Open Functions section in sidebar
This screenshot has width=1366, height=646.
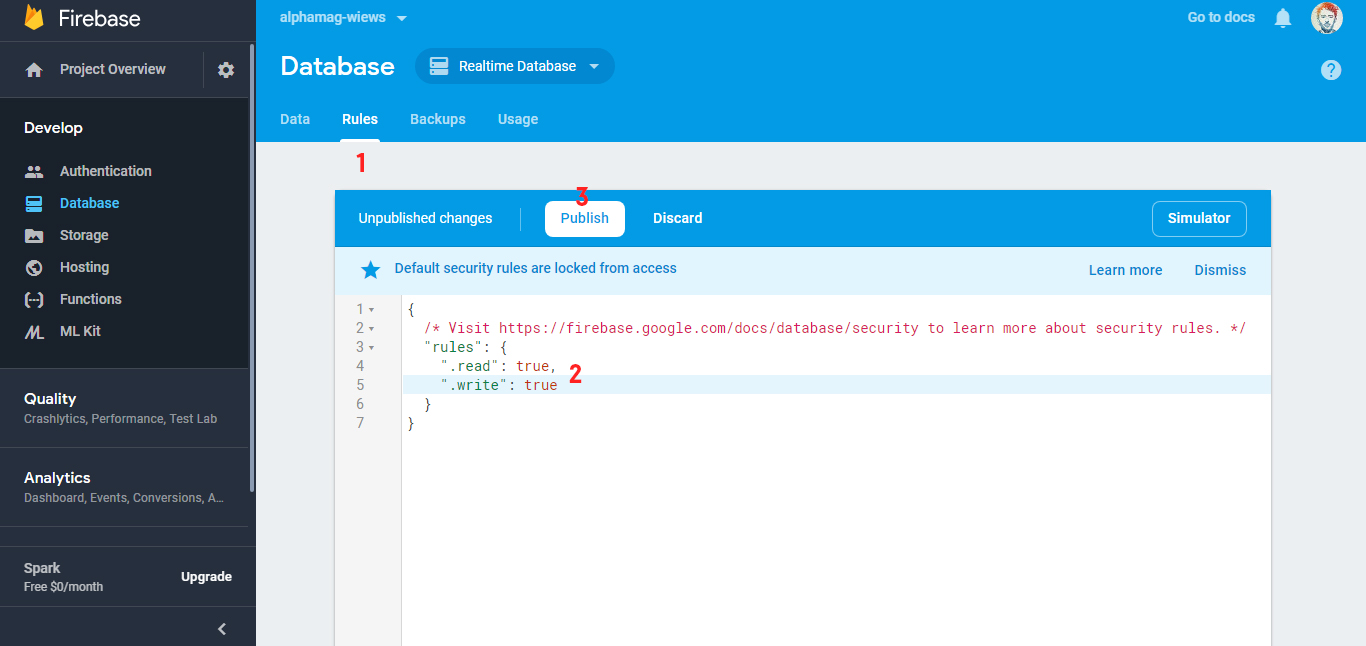tap(91, 299)
